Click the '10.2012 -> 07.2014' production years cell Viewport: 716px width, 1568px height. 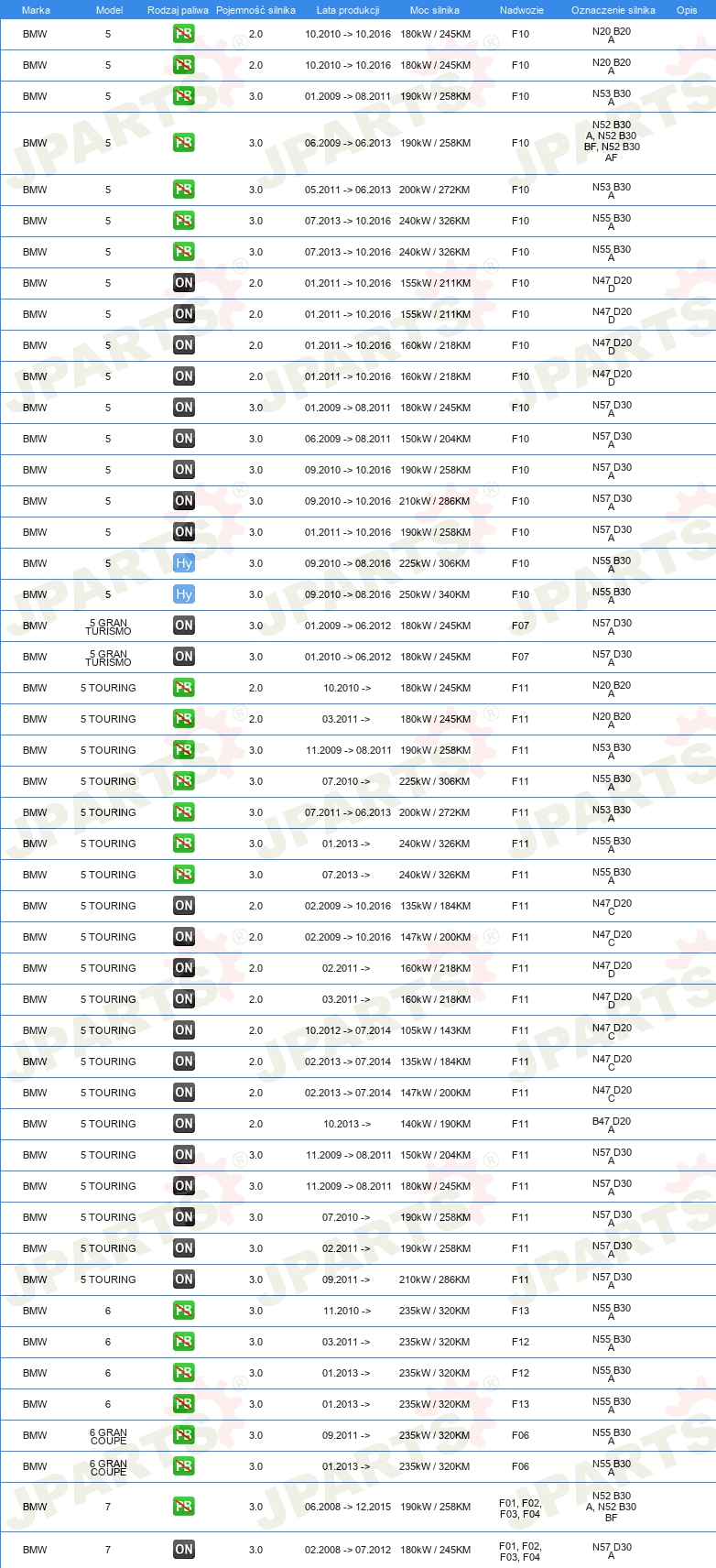pos(348,1030)
